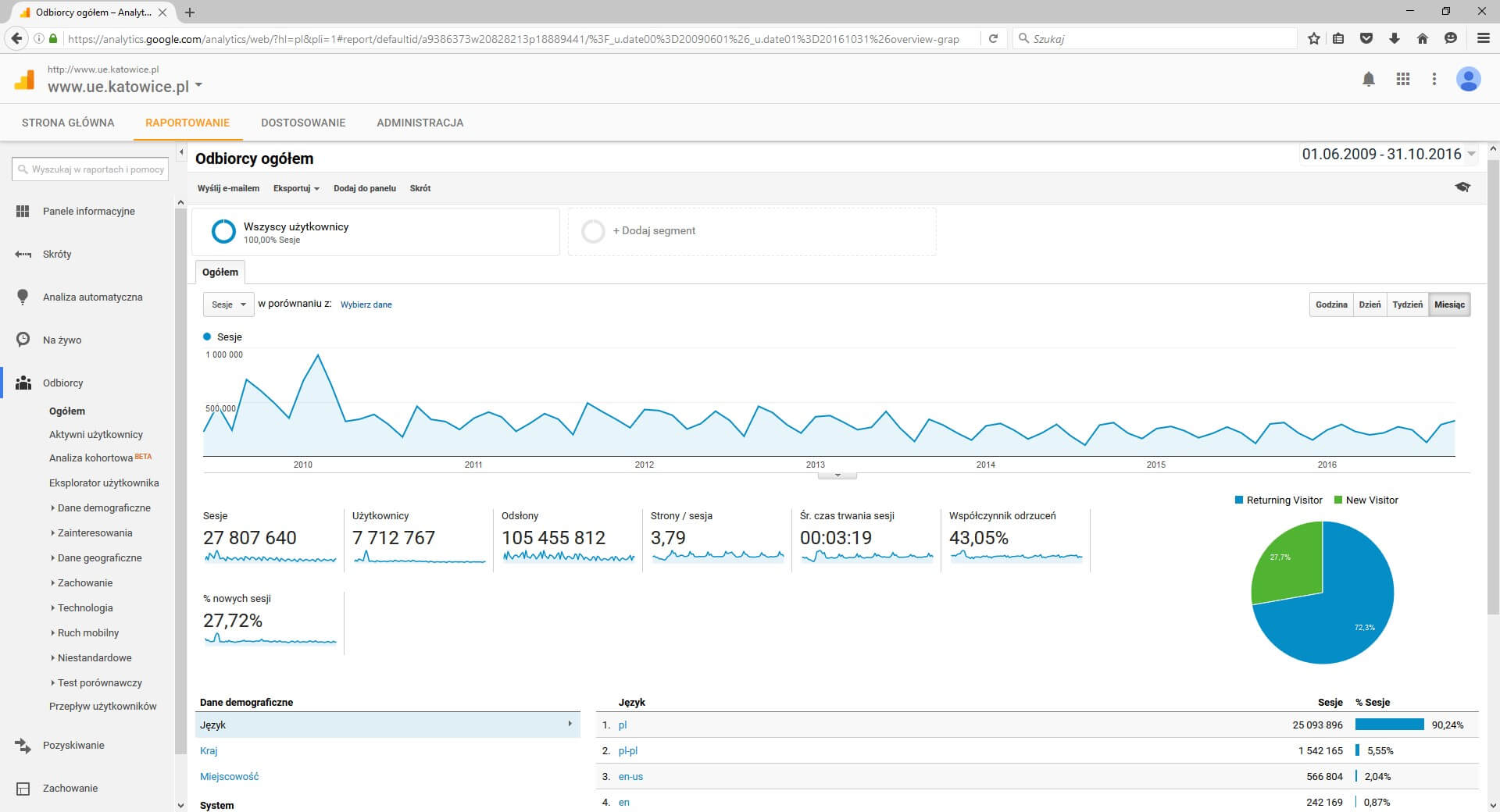Image resolution: width=1500 pixels, height=812 pixels.
Task: Switch chart granularity to Tydzień
Action: tap(1407, 304)
